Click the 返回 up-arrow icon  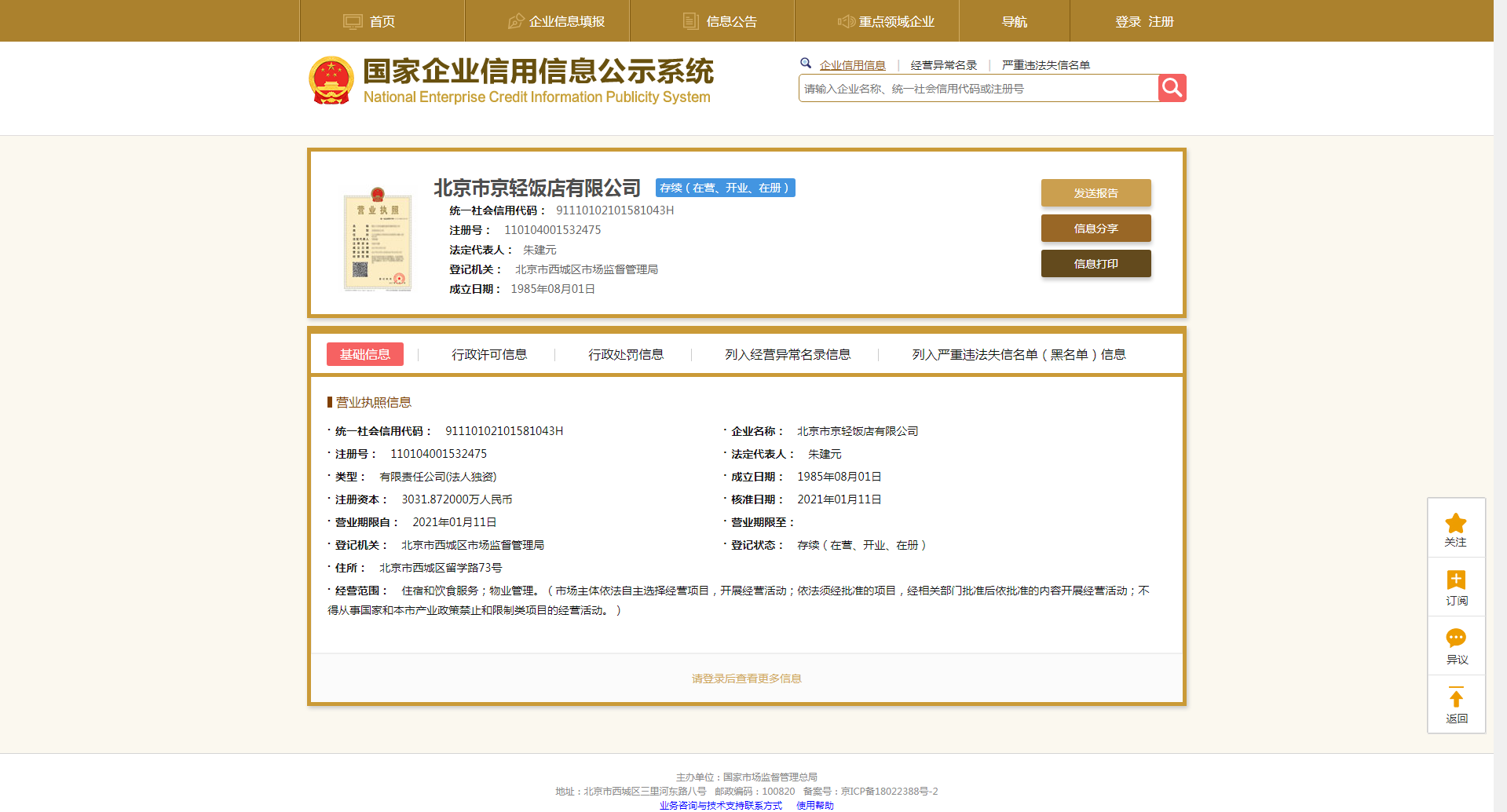pyautogui.click(x=1456, y=697)
